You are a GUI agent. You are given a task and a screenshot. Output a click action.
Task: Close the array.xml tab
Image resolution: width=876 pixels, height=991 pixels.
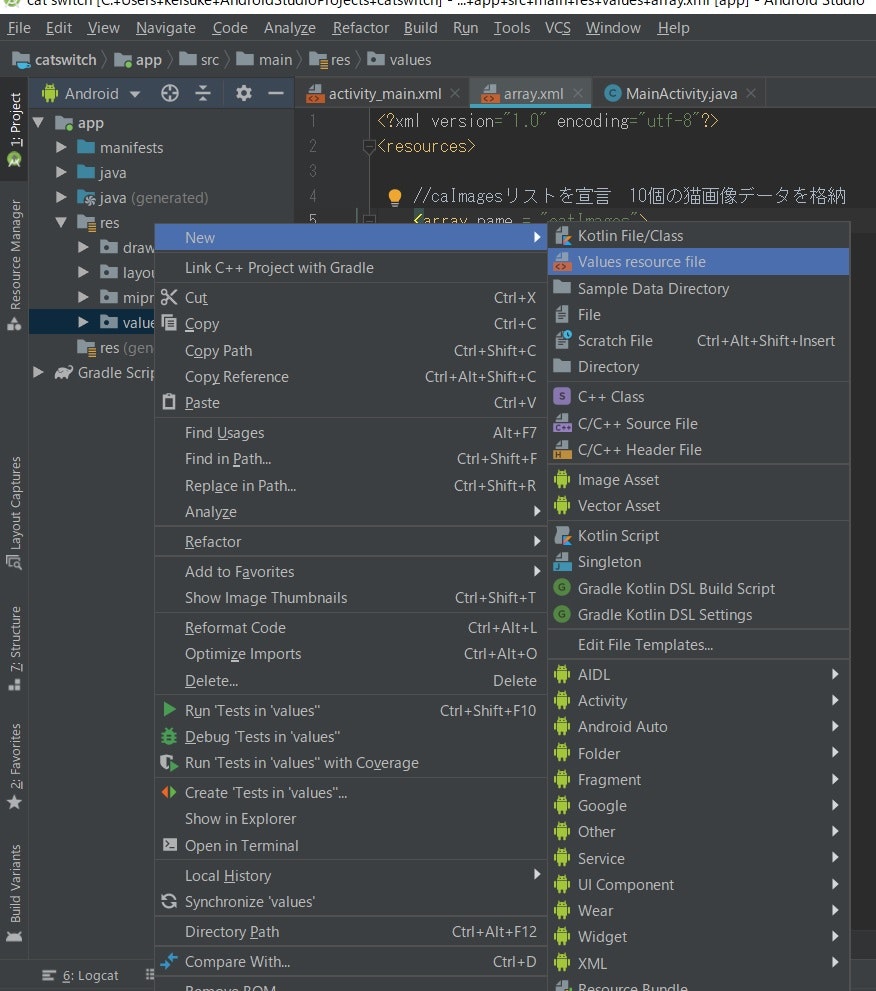578,94
